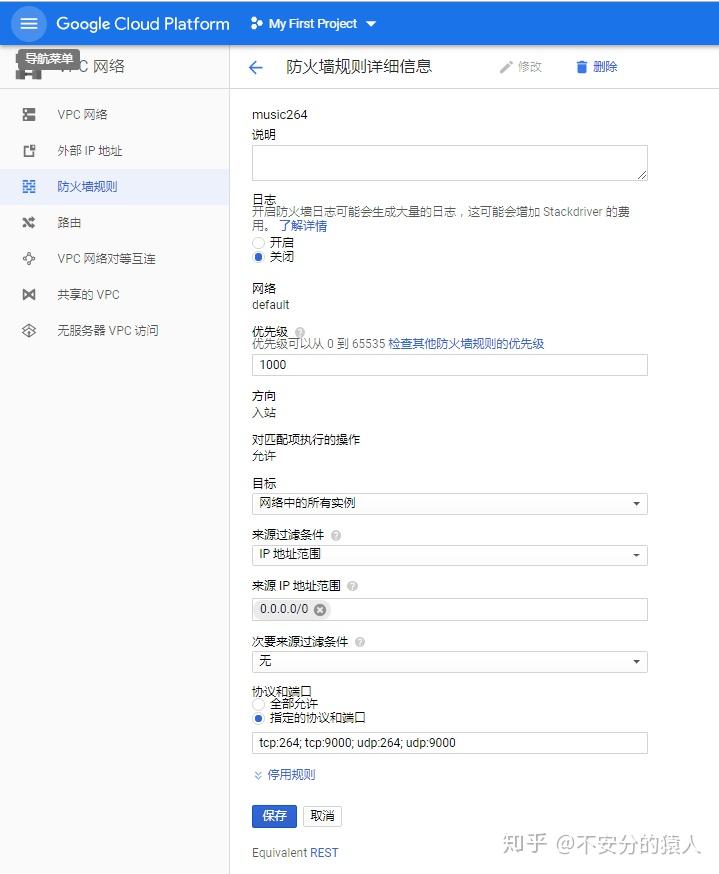Click the 说明 description text area
This screenshot has height=874, width=719.
449,163
